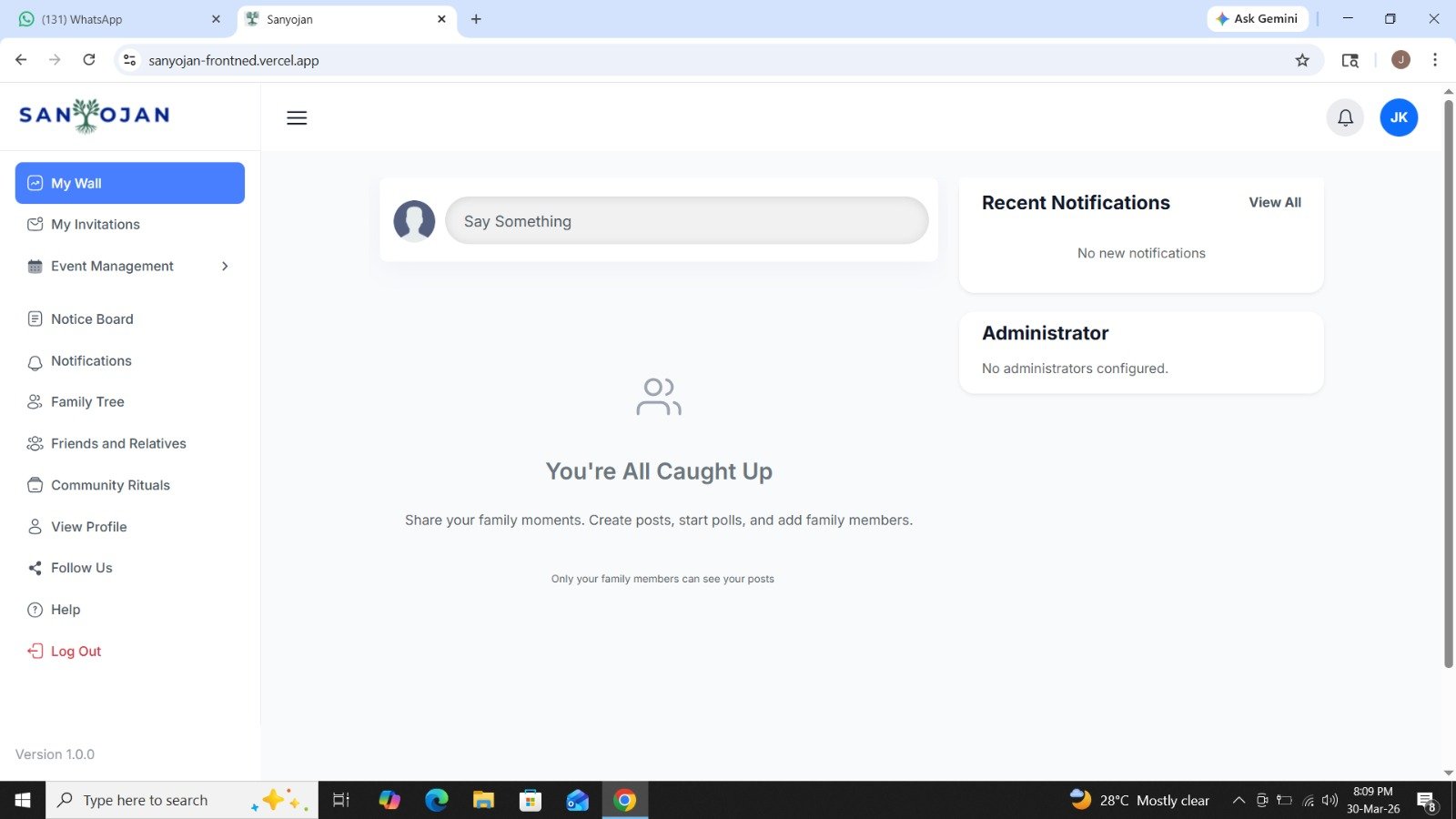The width and height of the screenshot is (1456, 819).
Task: Select Notice Board from sidebar
Action: tap(92, 319)
